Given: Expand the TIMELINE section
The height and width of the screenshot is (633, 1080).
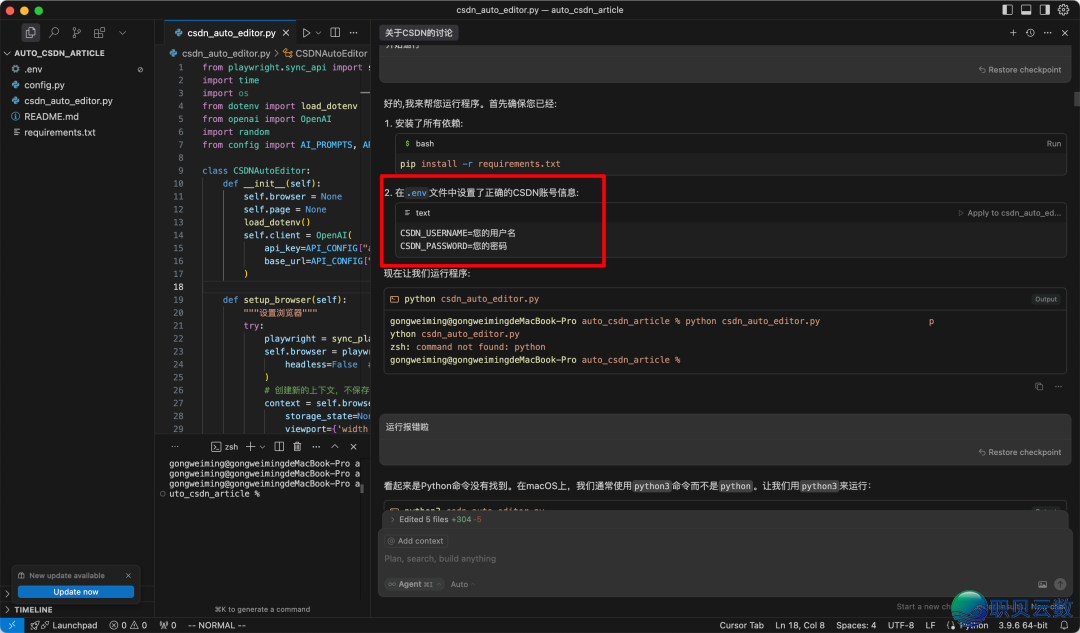Looking at the screenshot, I should click(x=33, y=609).
